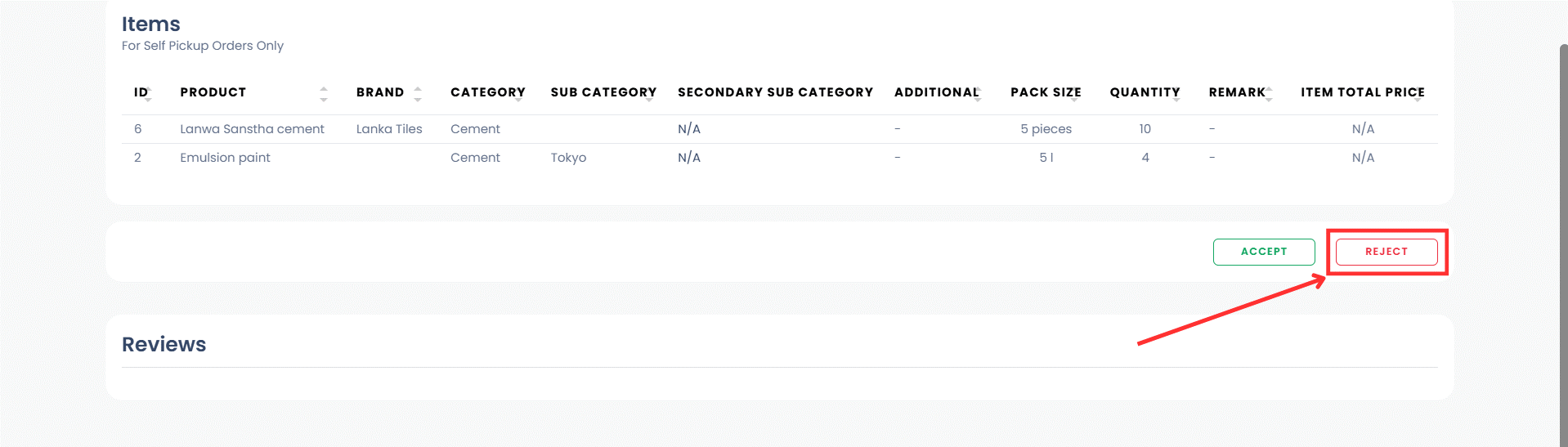This screenshot has width=1568, height=447.
Task: Click SECONDARY SUB CATEGORY column header
Action: (x=774, y=92)
